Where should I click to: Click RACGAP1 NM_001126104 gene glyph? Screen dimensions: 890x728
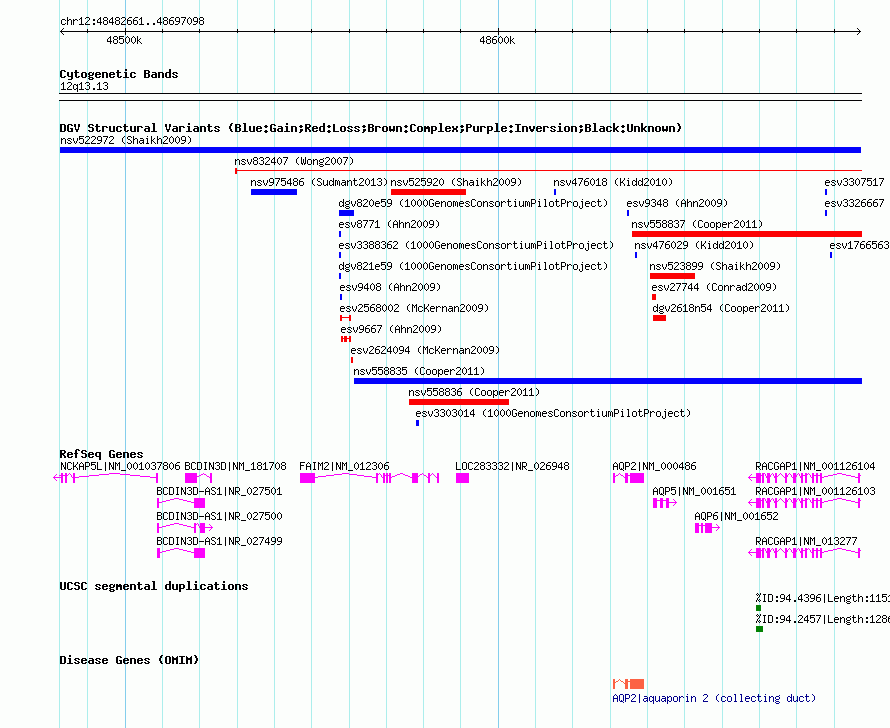click(x=805, y=478)
